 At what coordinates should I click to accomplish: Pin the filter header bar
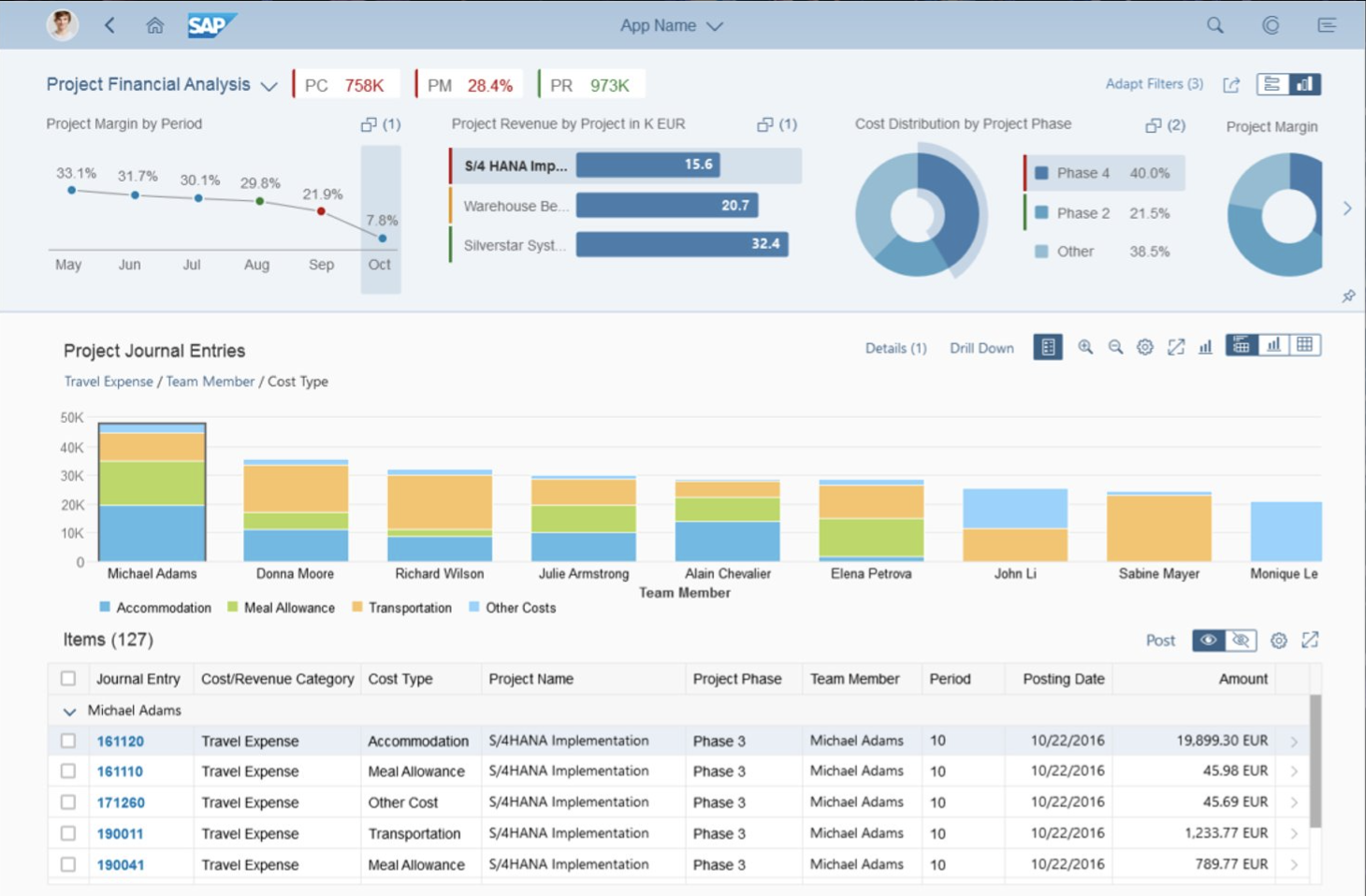[x=1348, y=296]
